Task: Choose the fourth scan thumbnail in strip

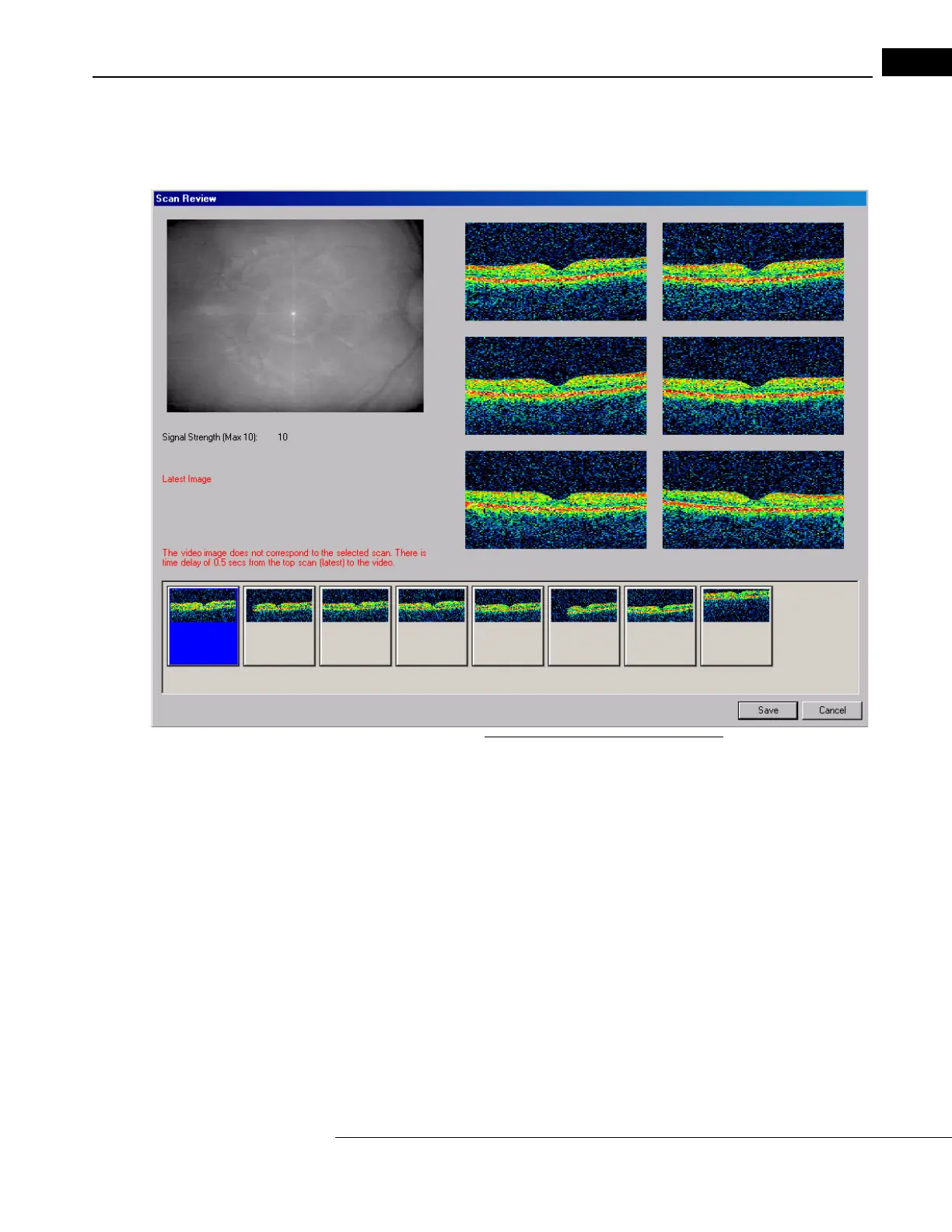Action: pos(432,626)
